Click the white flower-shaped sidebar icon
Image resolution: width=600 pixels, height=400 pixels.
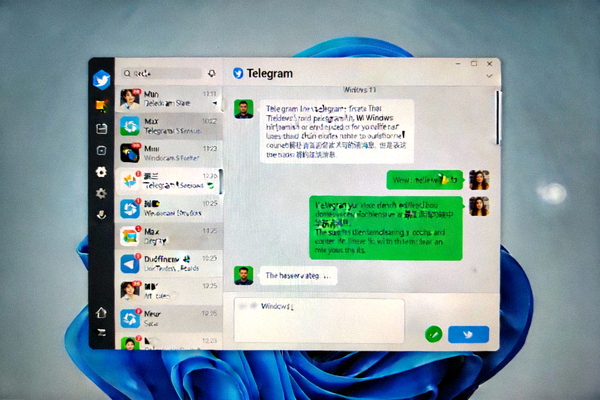[101, 172]
